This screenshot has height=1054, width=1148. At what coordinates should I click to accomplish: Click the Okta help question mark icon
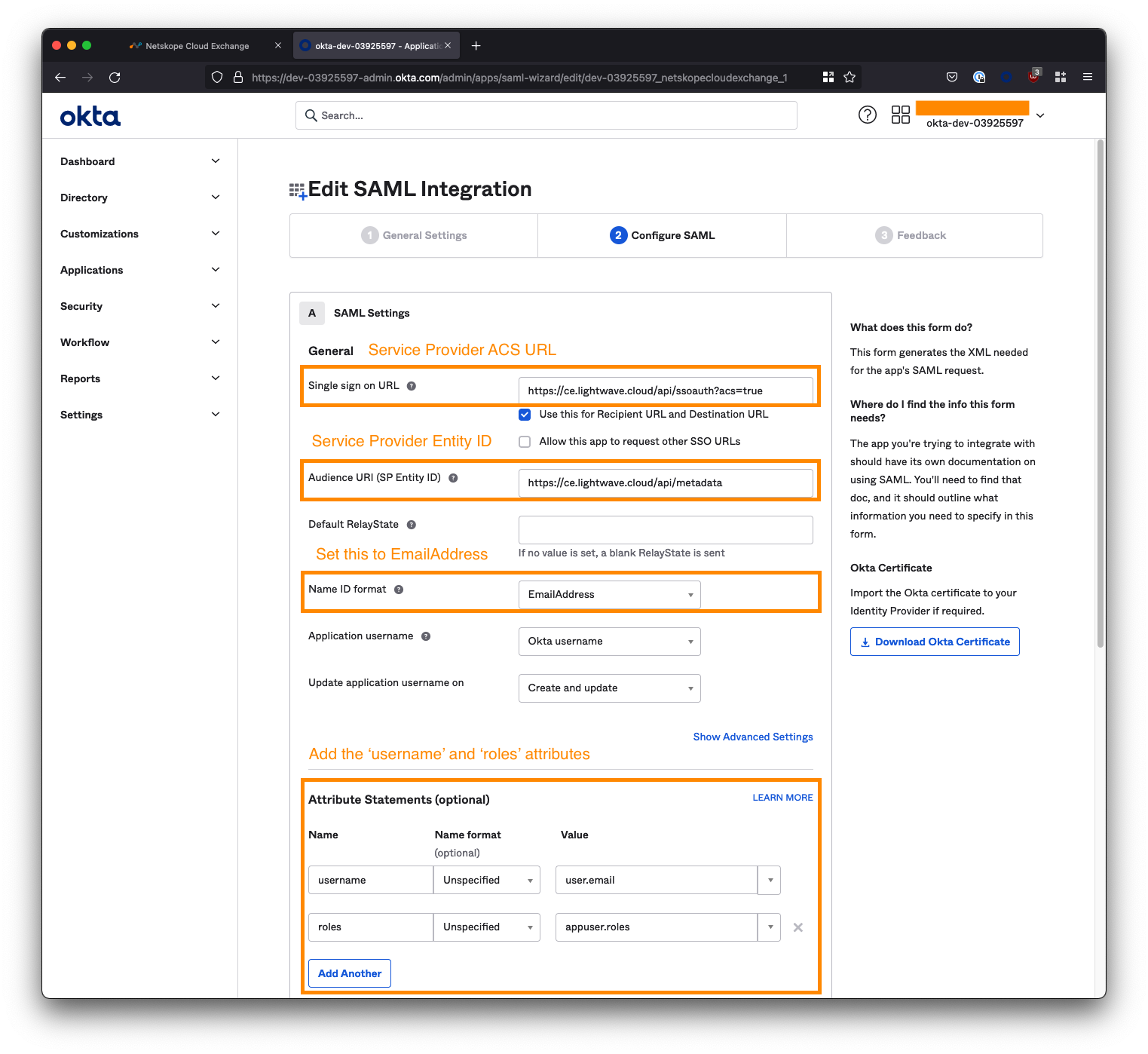click(867, 115)
